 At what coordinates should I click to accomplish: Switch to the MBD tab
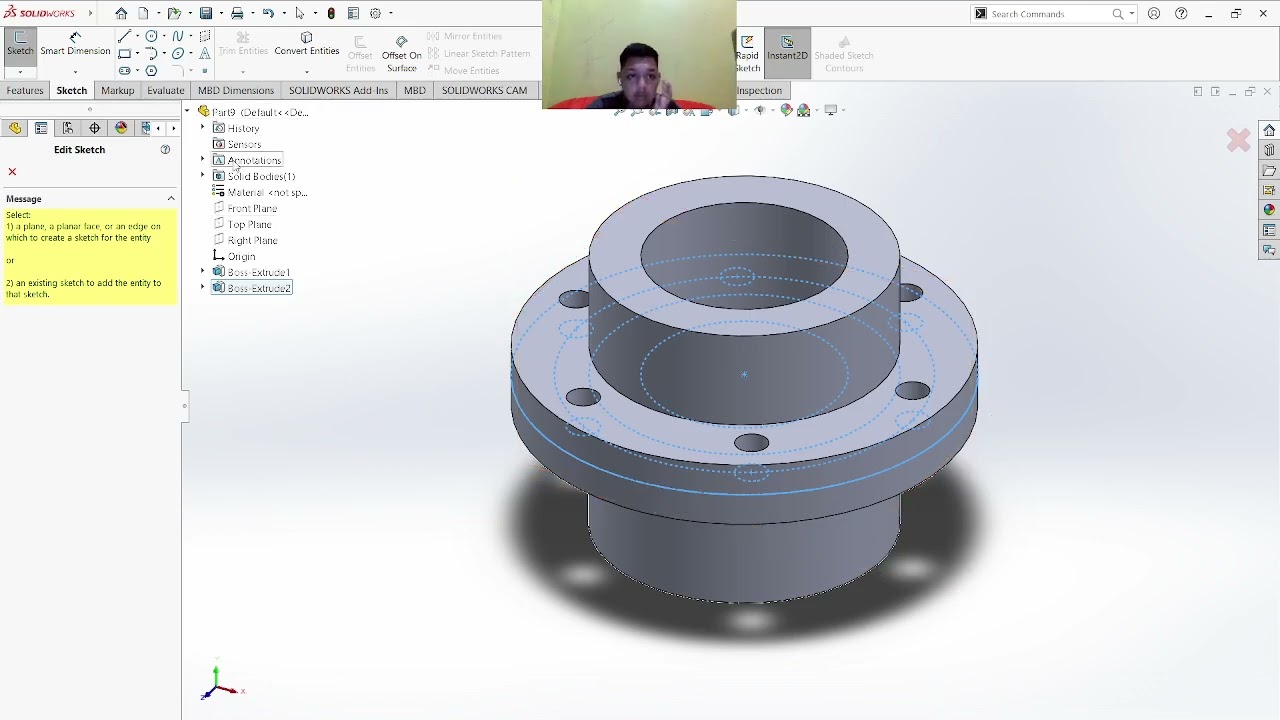click(x=414, y=91)
